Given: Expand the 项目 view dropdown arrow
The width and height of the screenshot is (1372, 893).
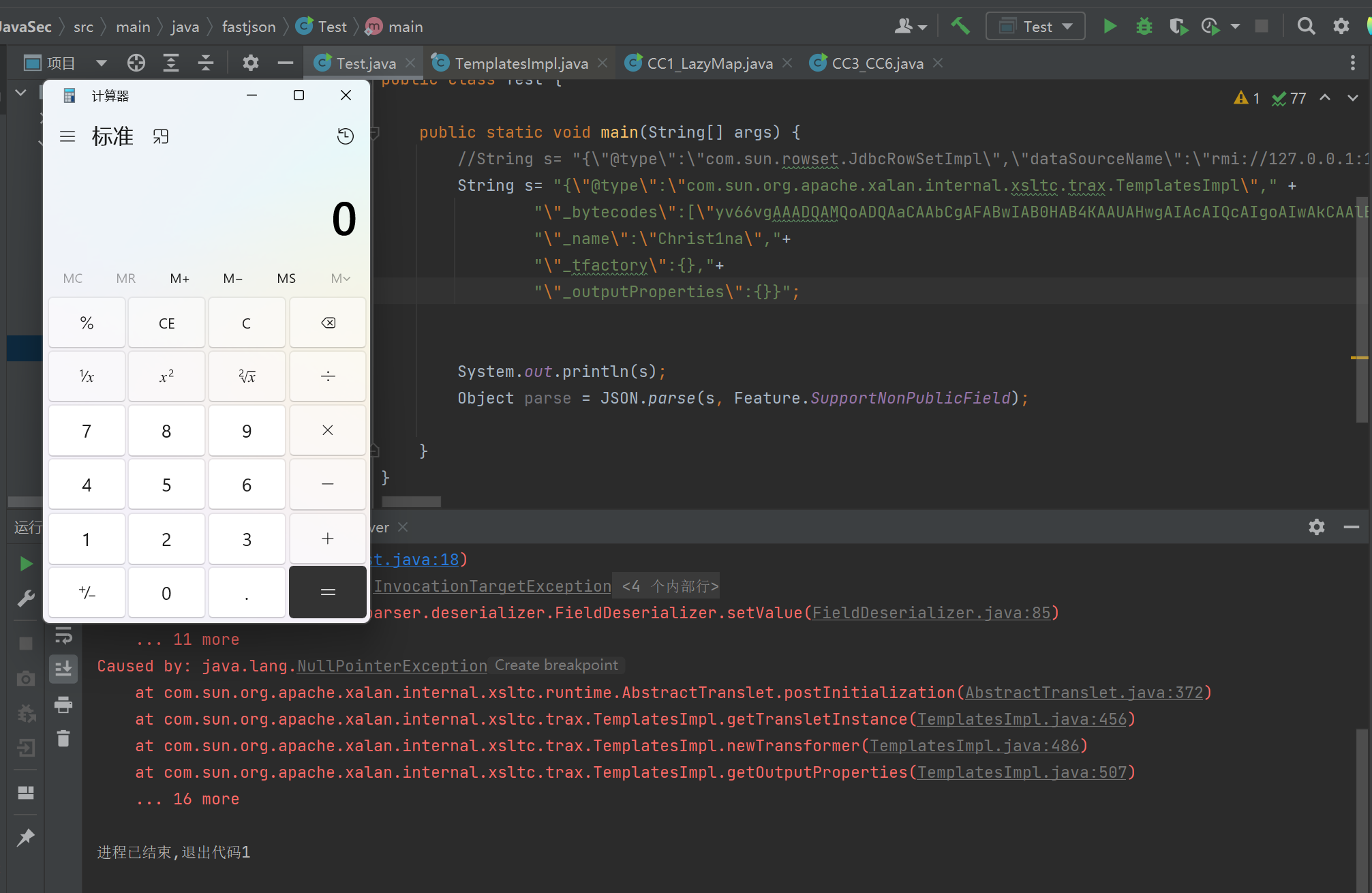Looking at the screenshot, I should [102, 63].
